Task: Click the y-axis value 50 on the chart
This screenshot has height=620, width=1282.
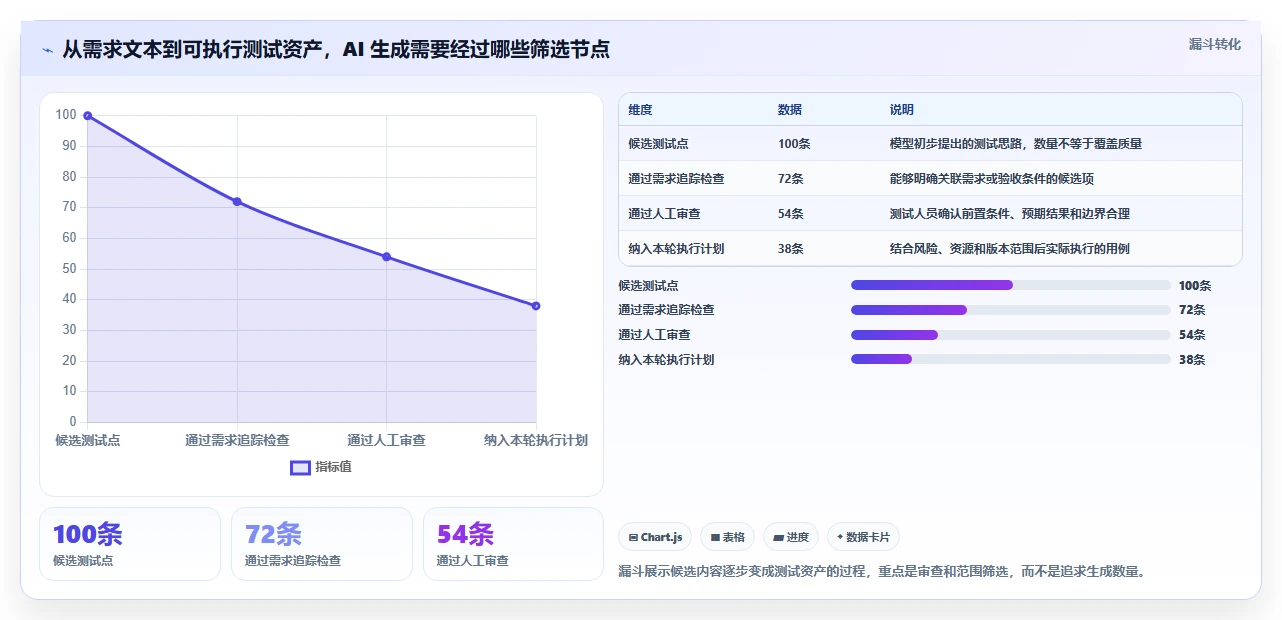Action: [69, 268]
